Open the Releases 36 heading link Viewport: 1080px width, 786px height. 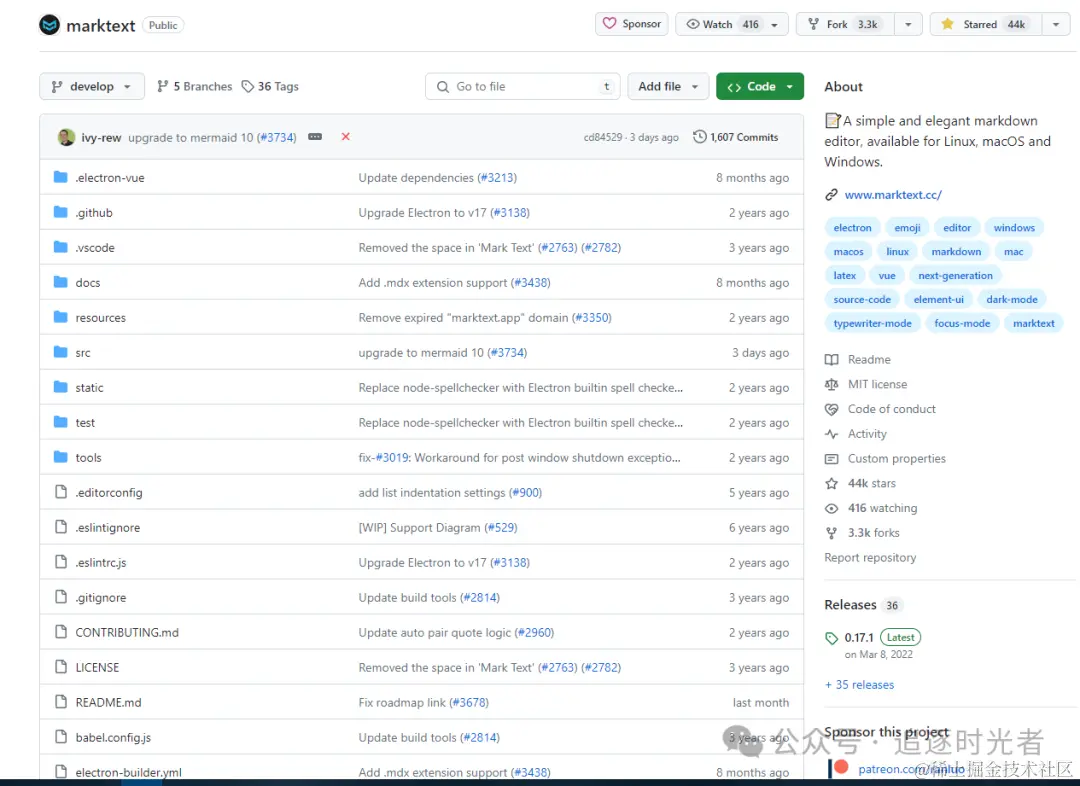(x=862, y=605)
